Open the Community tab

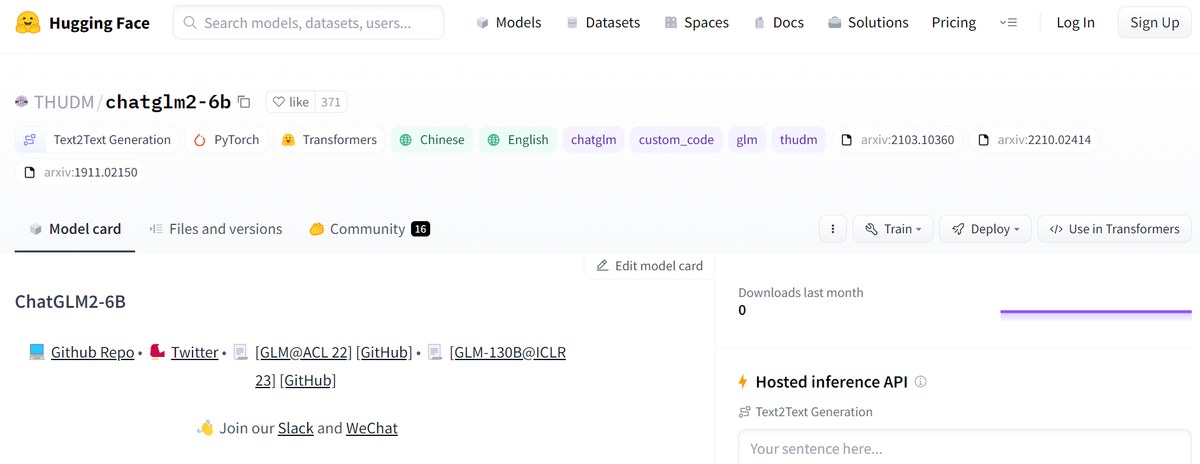click(369, 229)
